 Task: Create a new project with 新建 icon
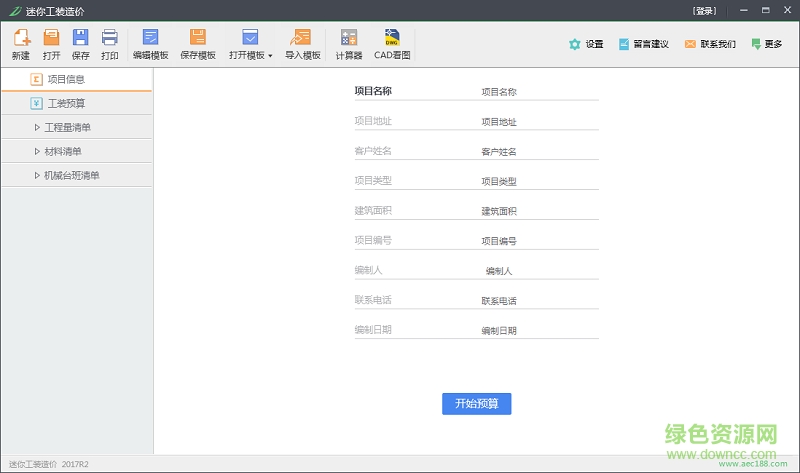point(21,44)
